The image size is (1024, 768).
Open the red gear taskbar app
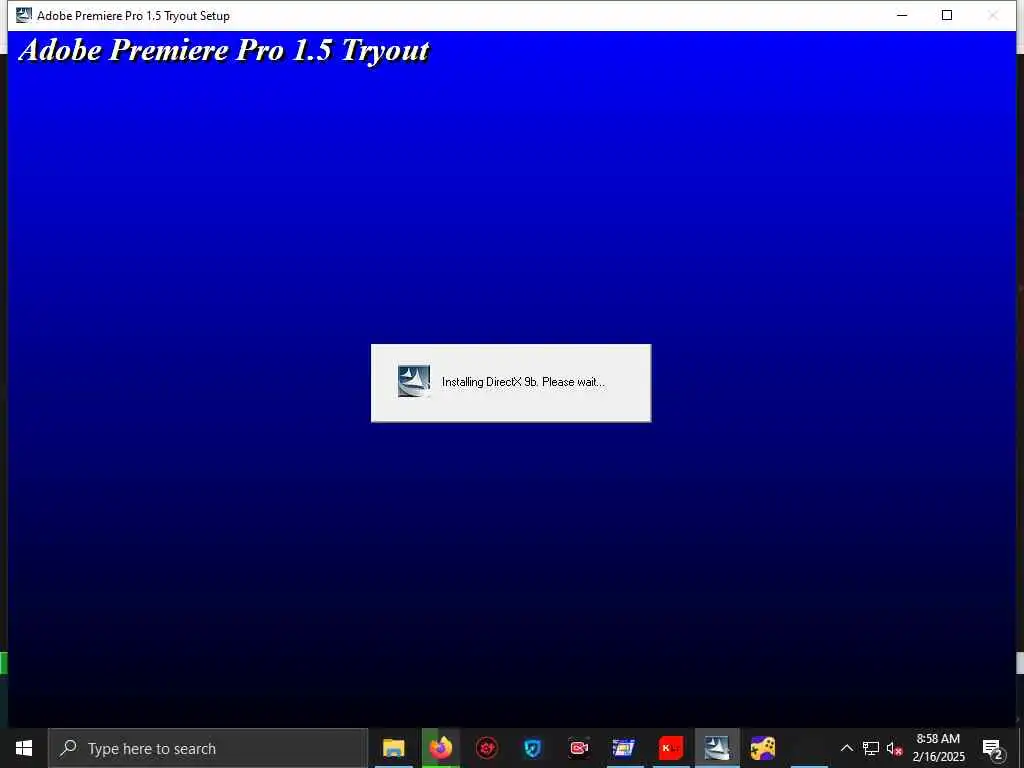click(487, 748)
